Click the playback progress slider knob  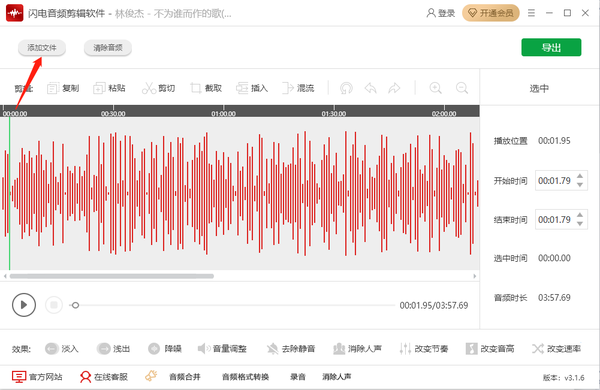click(75, 305)
